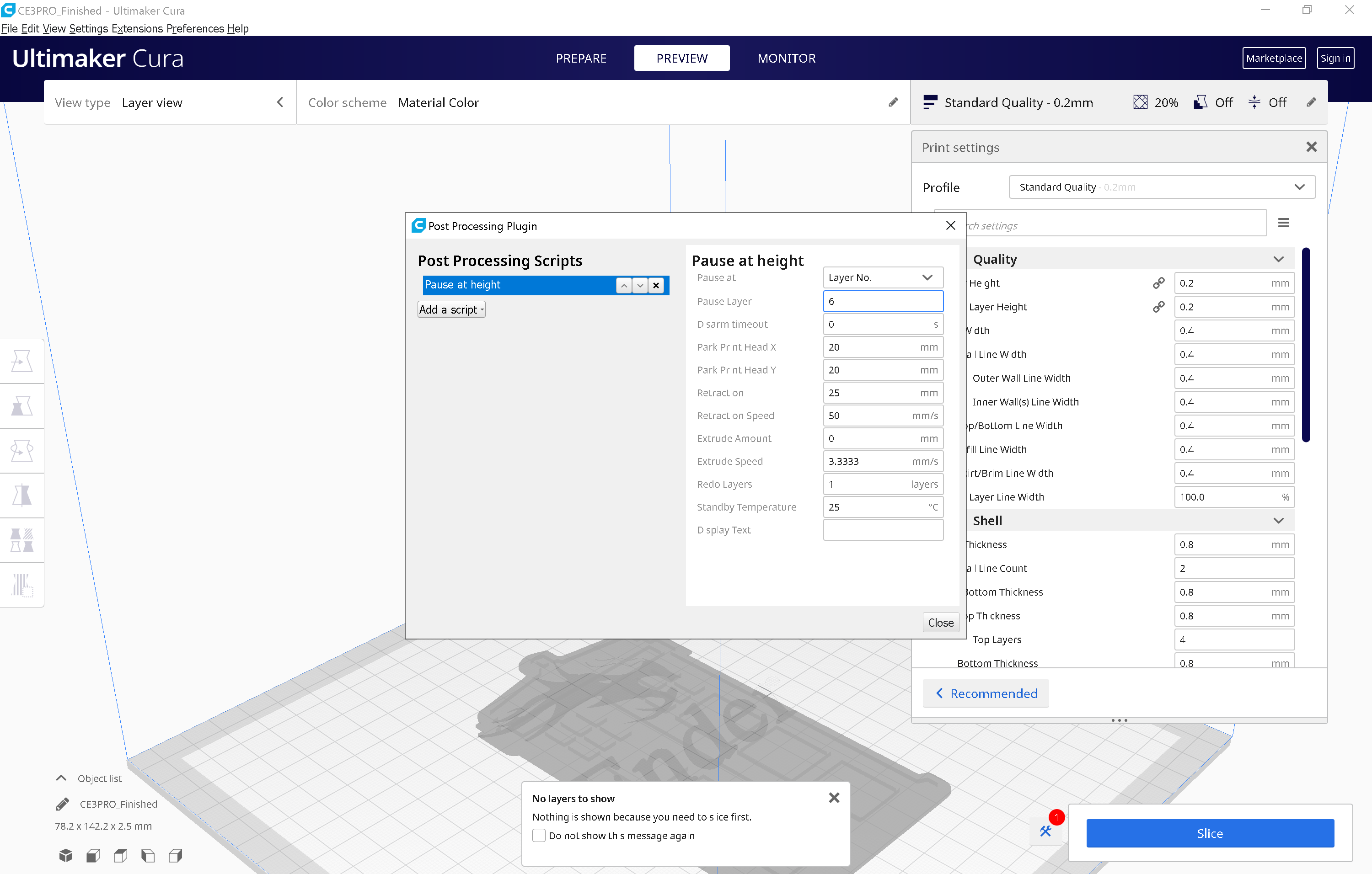This screenshot has height=874, width=1372.
Task: Click the Height setting link icon
Action: 1158,283
